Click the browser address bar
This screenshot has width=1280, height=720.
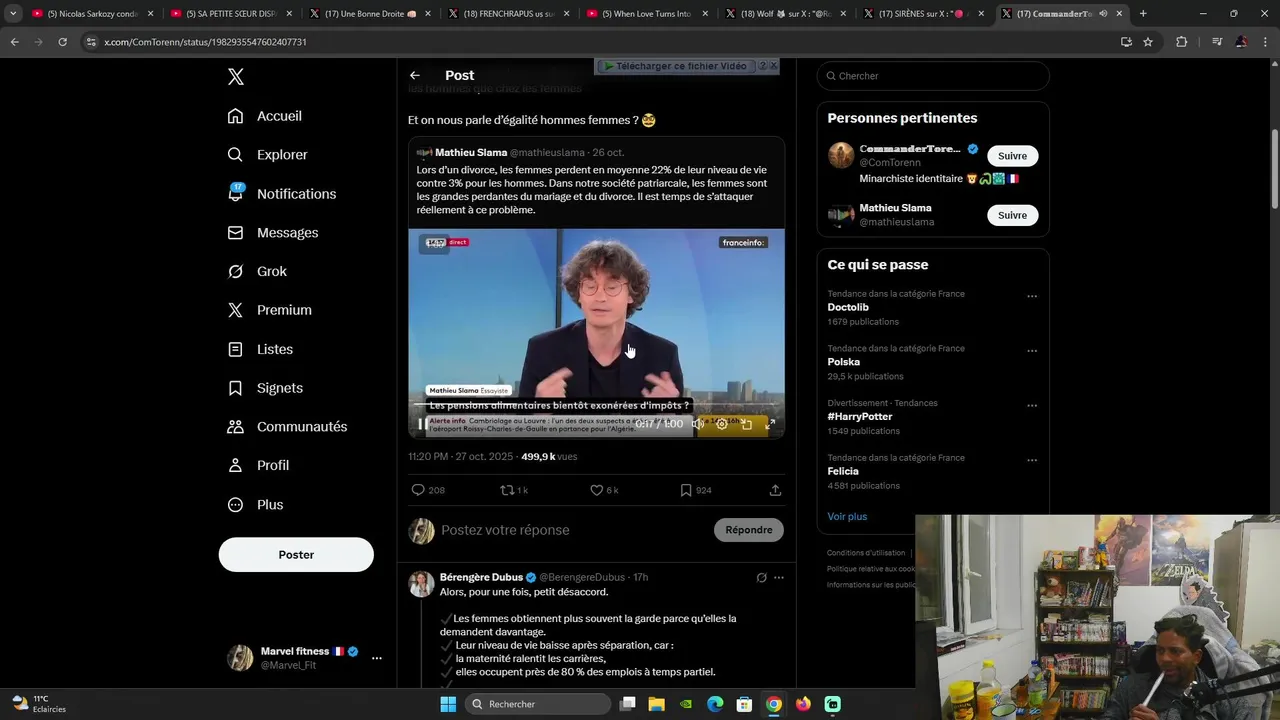point(600,42)
